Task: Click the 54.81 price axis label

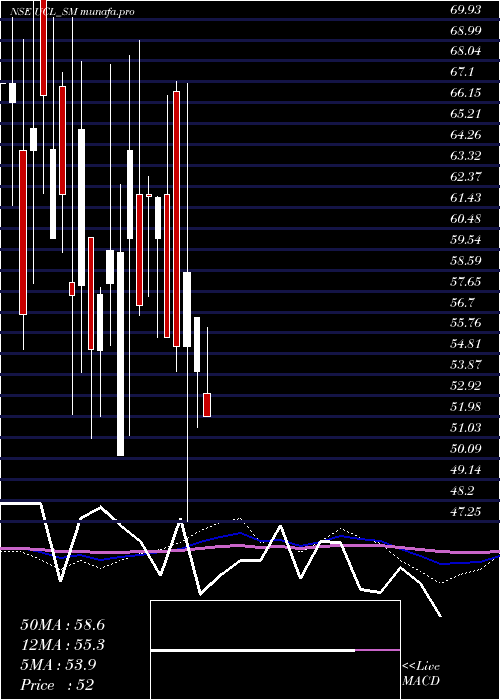Action: click(466, 345)
